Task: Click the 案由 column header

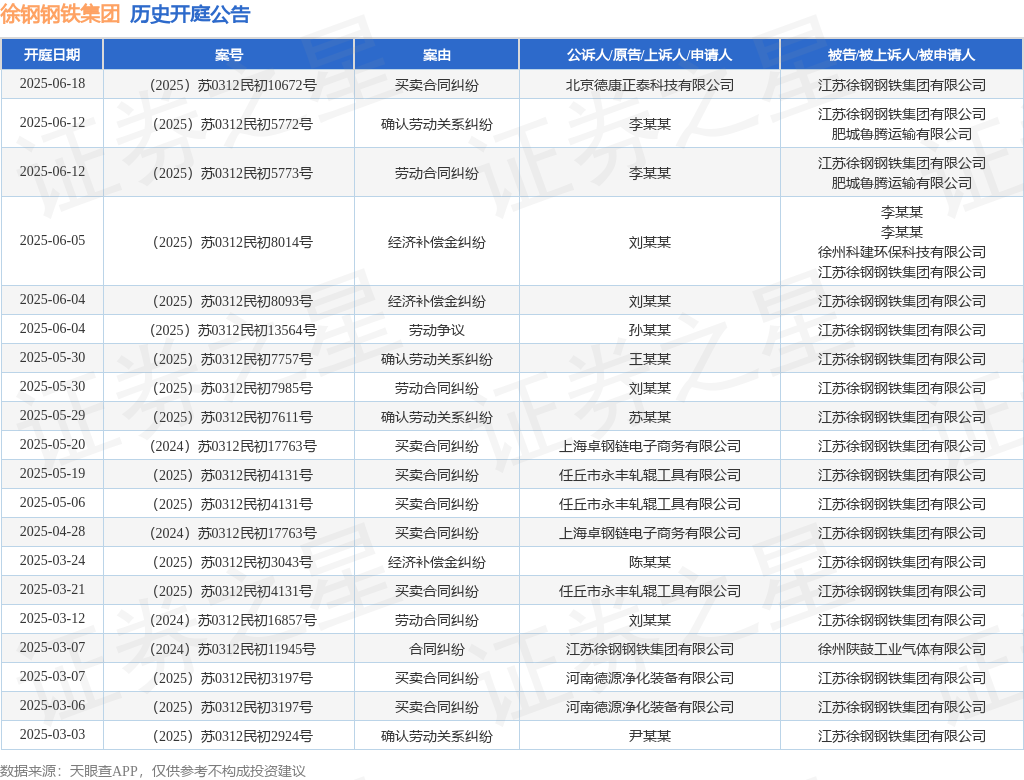Action: pos(436,55)
